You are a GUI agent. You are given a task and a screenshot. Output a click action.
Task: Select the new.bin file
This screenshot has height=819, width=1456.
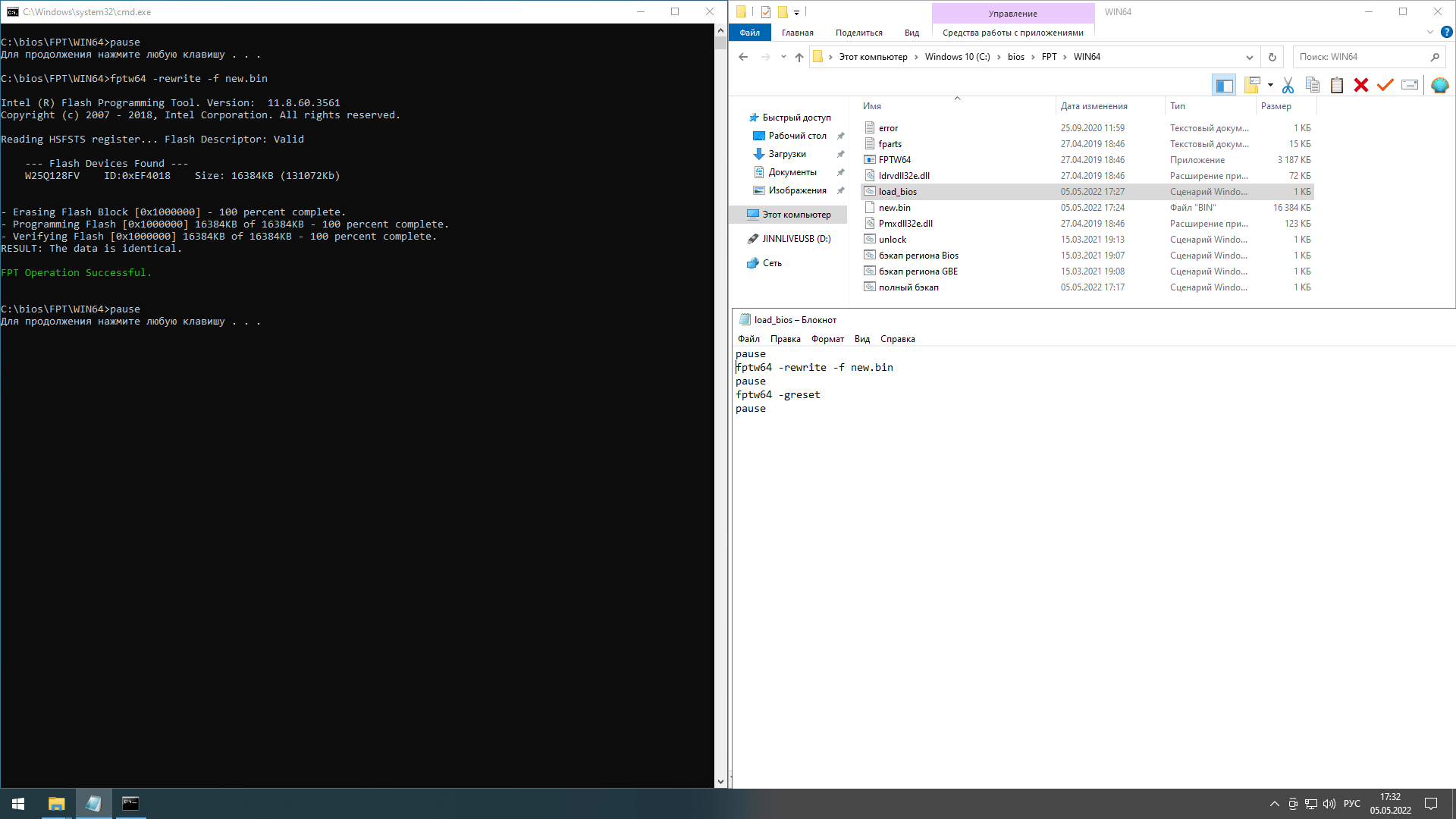tap(895, 208)
